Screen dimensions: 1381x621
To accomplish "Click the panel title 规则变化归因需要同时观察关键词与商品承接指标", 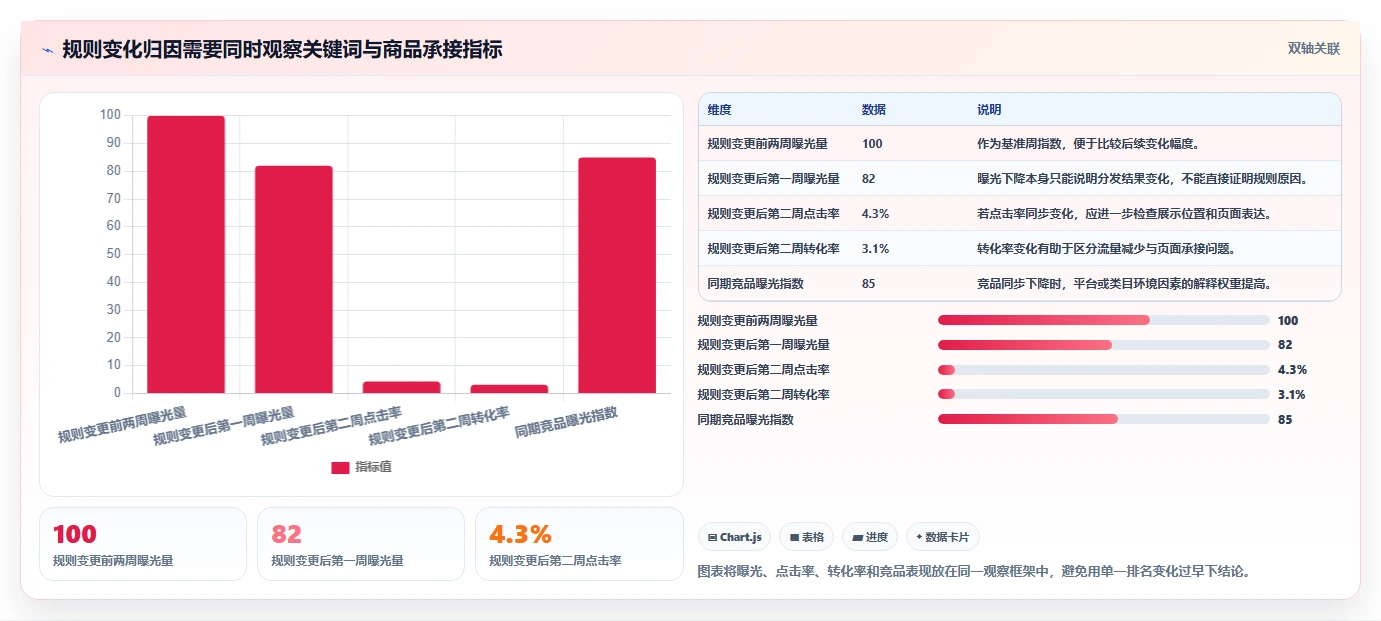I will (x=282, y=49).
